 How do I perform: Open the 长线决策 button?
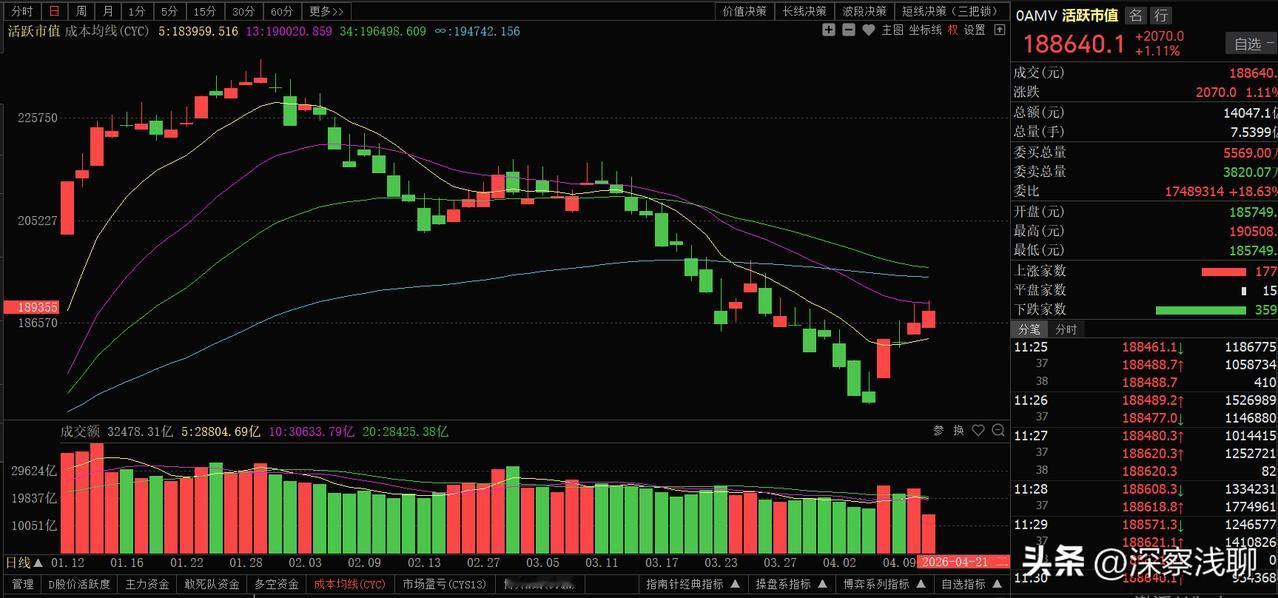(804, 11)
